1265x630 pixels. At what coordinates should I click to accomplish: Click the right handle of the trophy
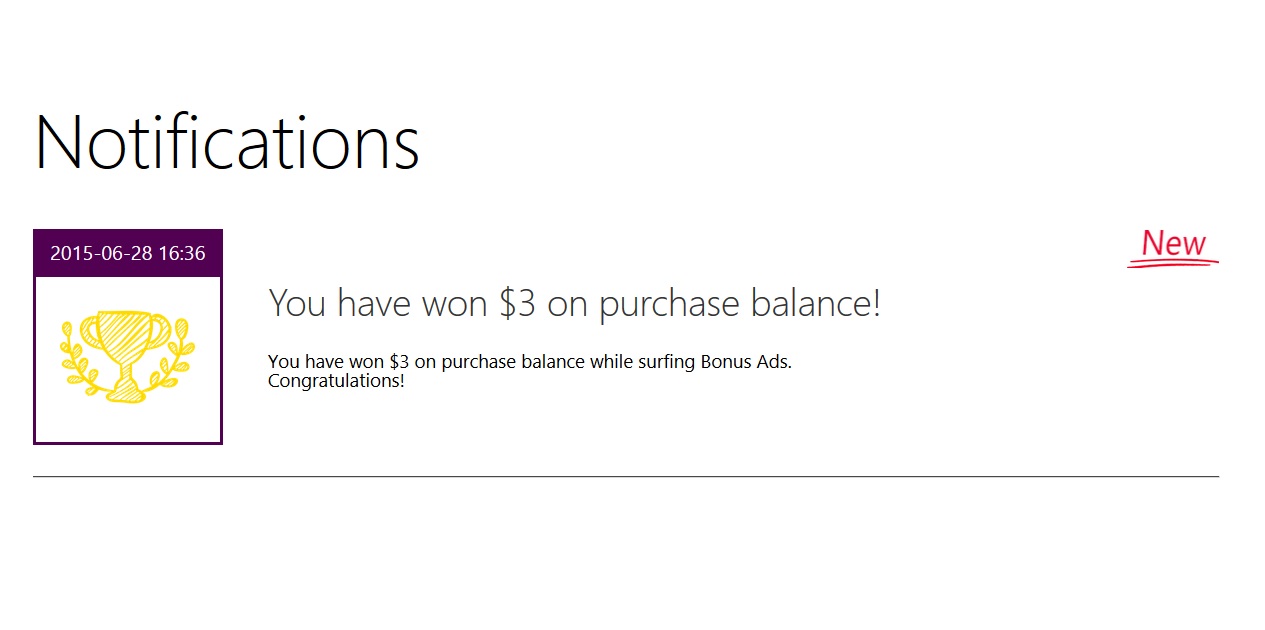(x=163, y=331)
